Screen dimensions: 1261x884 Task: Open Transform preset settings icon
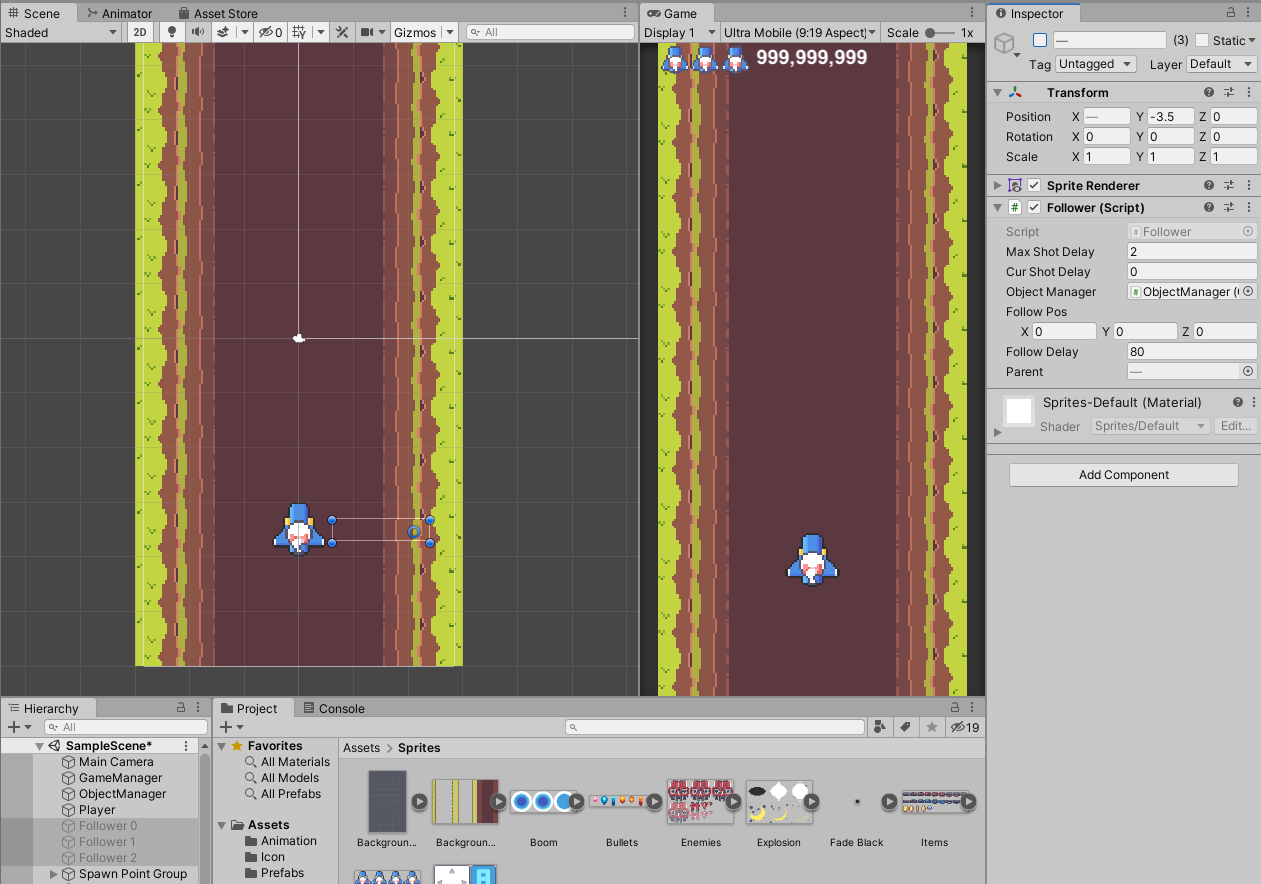[x=1230, y=92]
